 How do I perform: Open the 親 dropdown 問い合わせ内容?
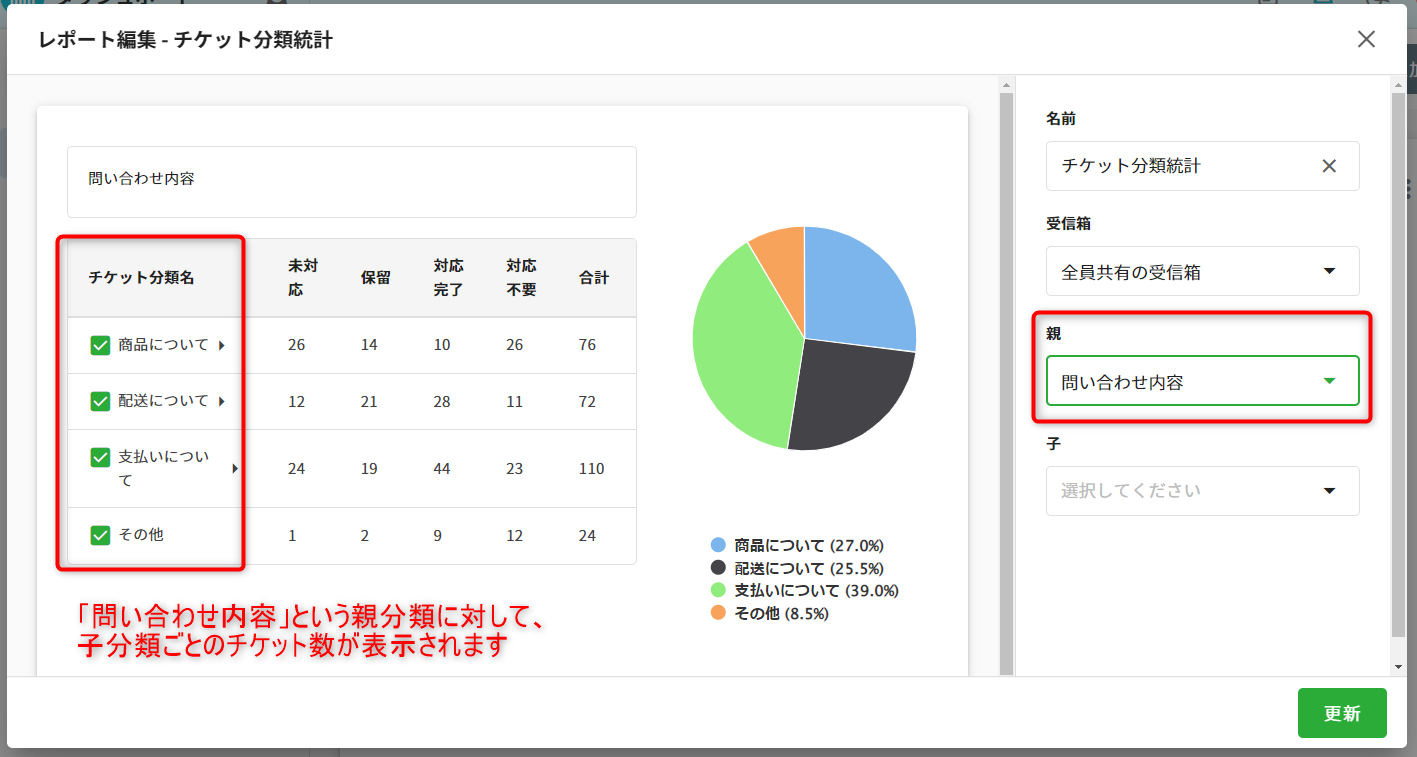(1202, 381)
